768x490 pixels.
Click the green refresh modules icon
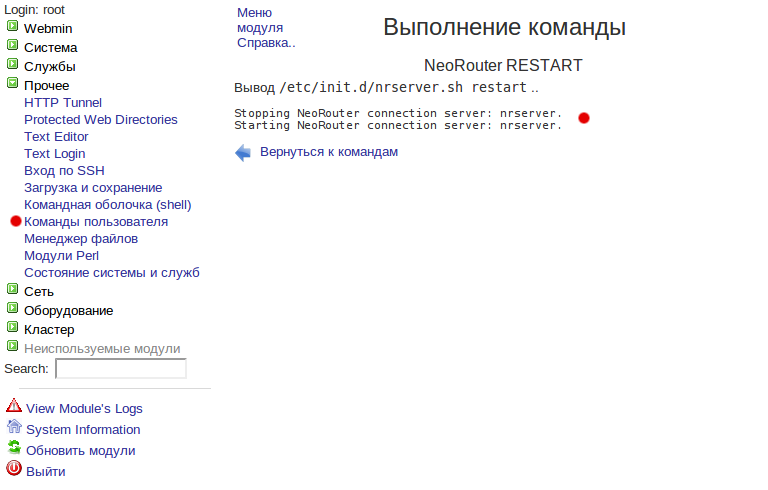click(x=14, y=447)
